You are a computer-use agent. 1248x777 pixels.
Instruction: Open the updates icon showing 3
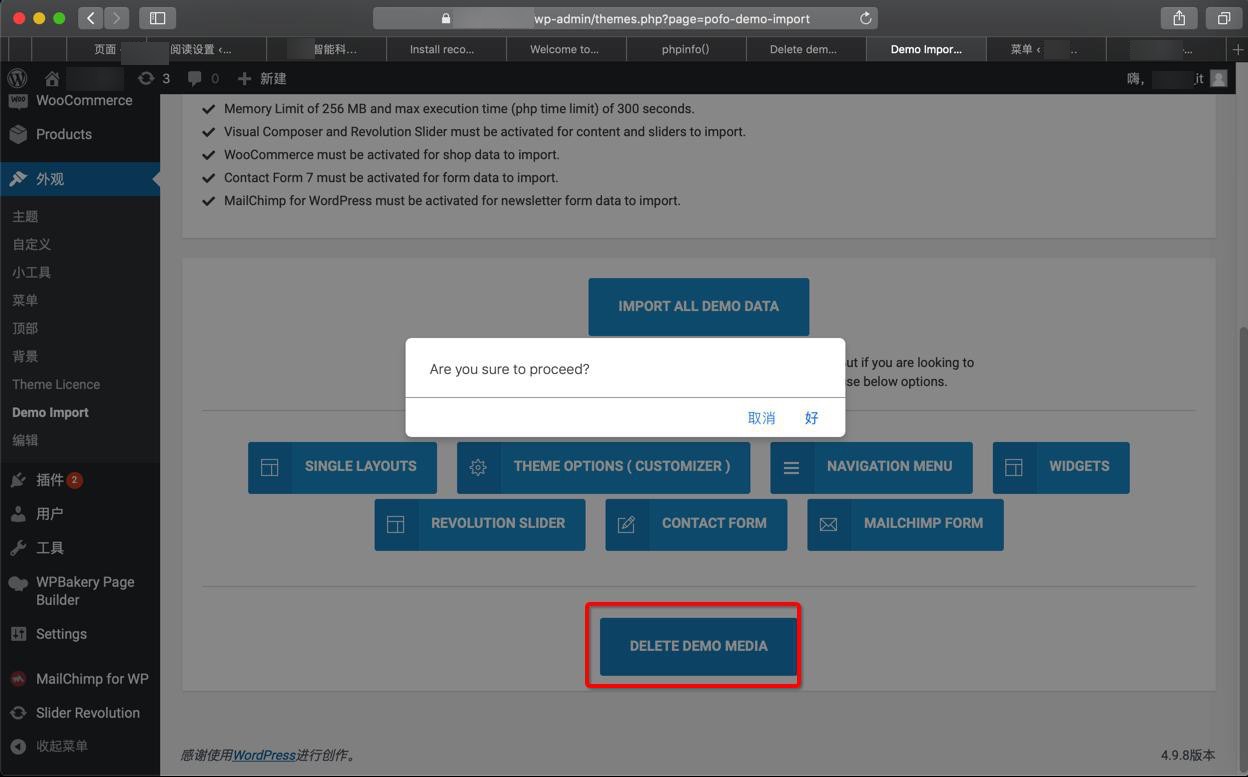tap(154, 78)
